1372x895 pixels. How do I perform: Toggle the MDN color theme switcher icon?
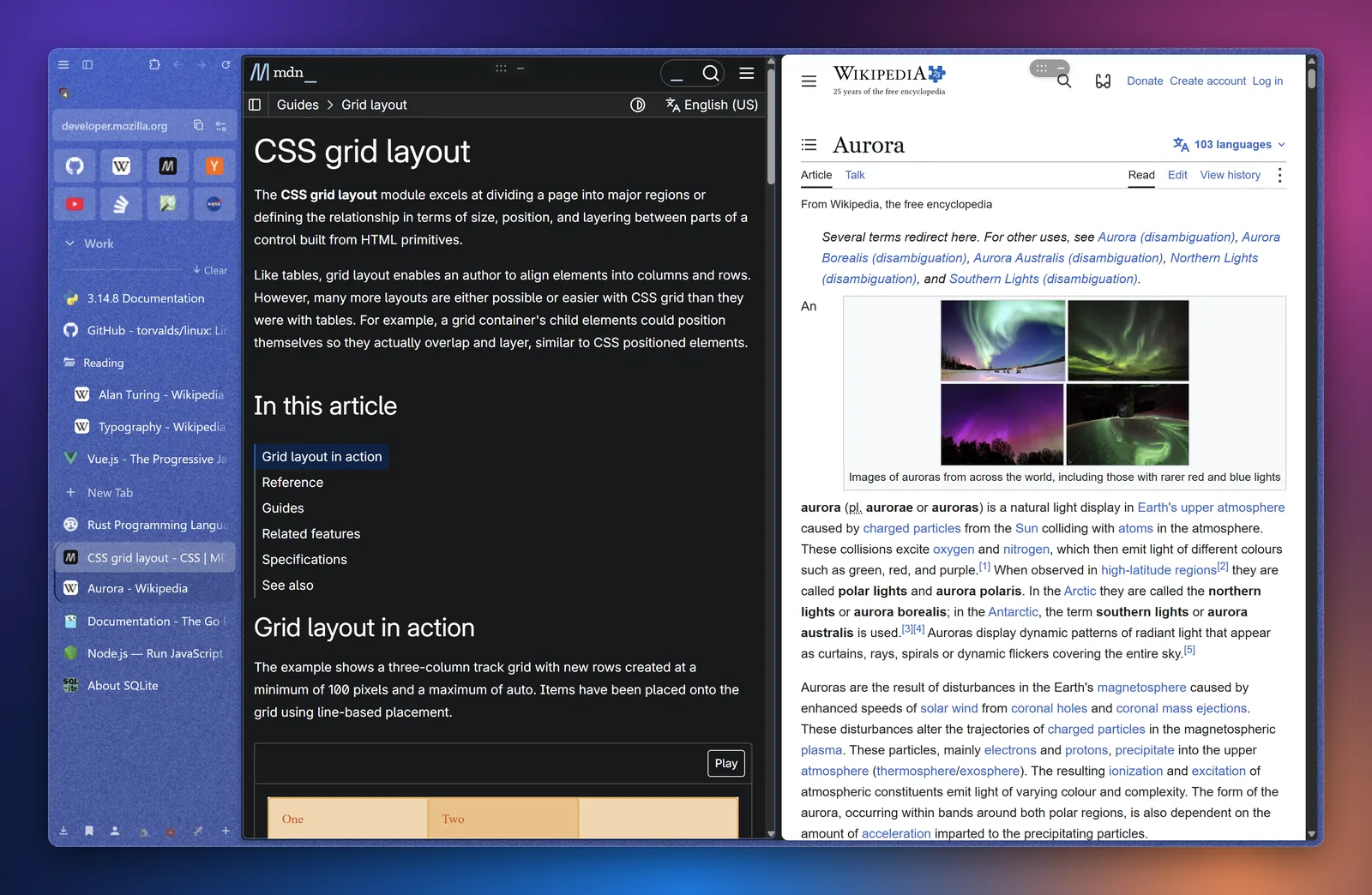click(x=638, y=105)
